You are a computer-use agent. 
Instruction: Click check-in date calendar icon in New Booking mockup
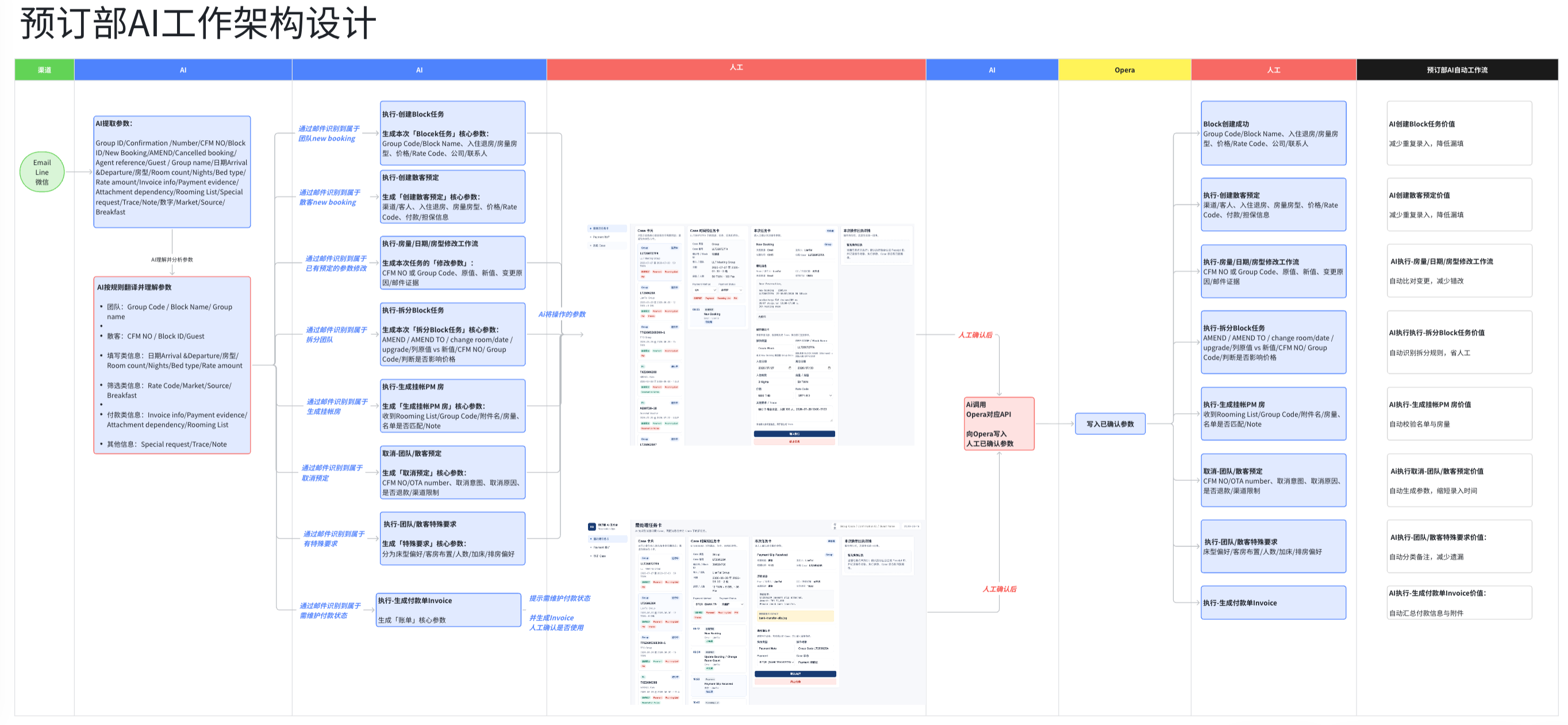tap(790, 368)
